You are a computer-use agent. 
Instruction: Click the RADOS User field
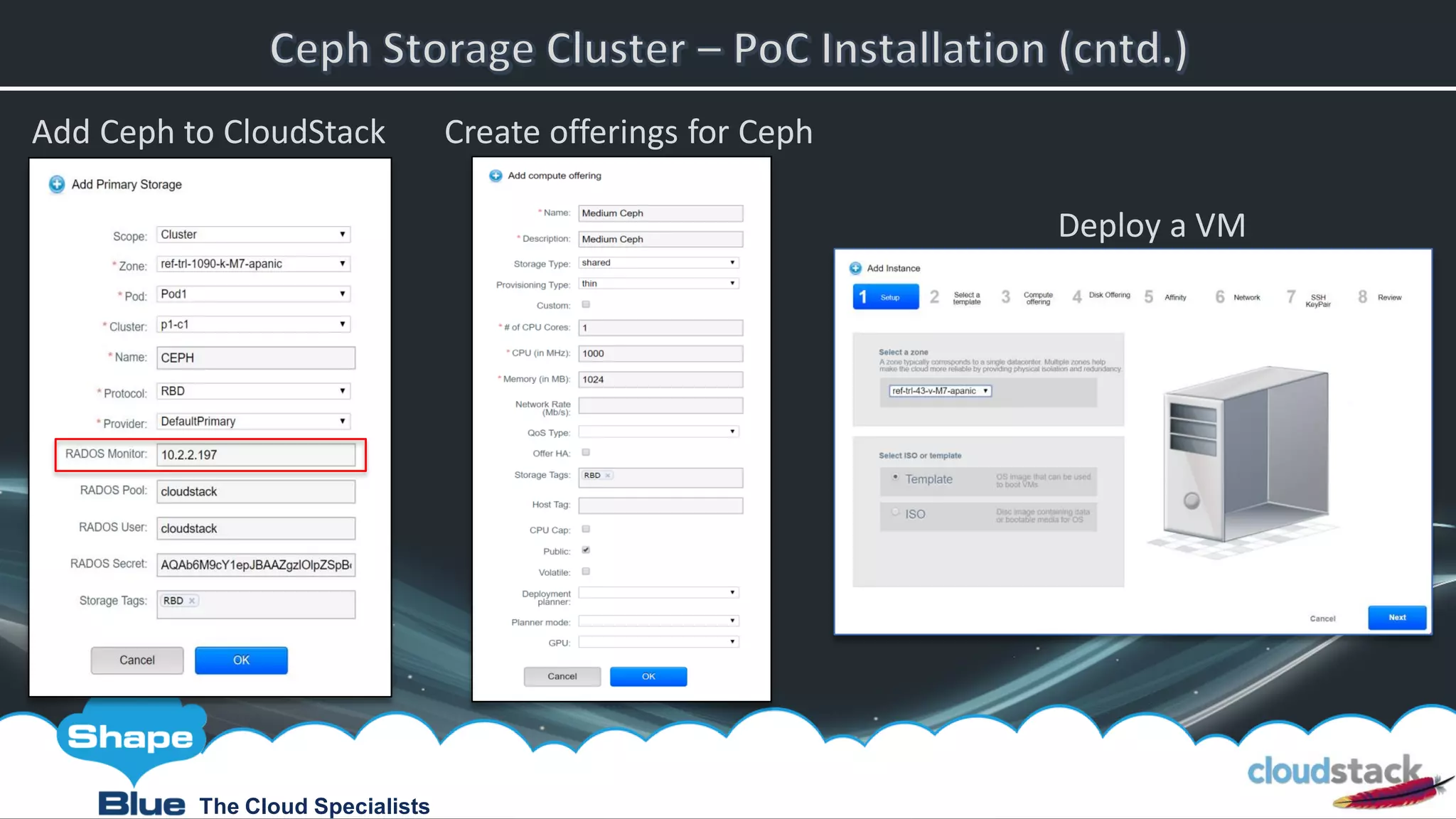pos(256,528)
